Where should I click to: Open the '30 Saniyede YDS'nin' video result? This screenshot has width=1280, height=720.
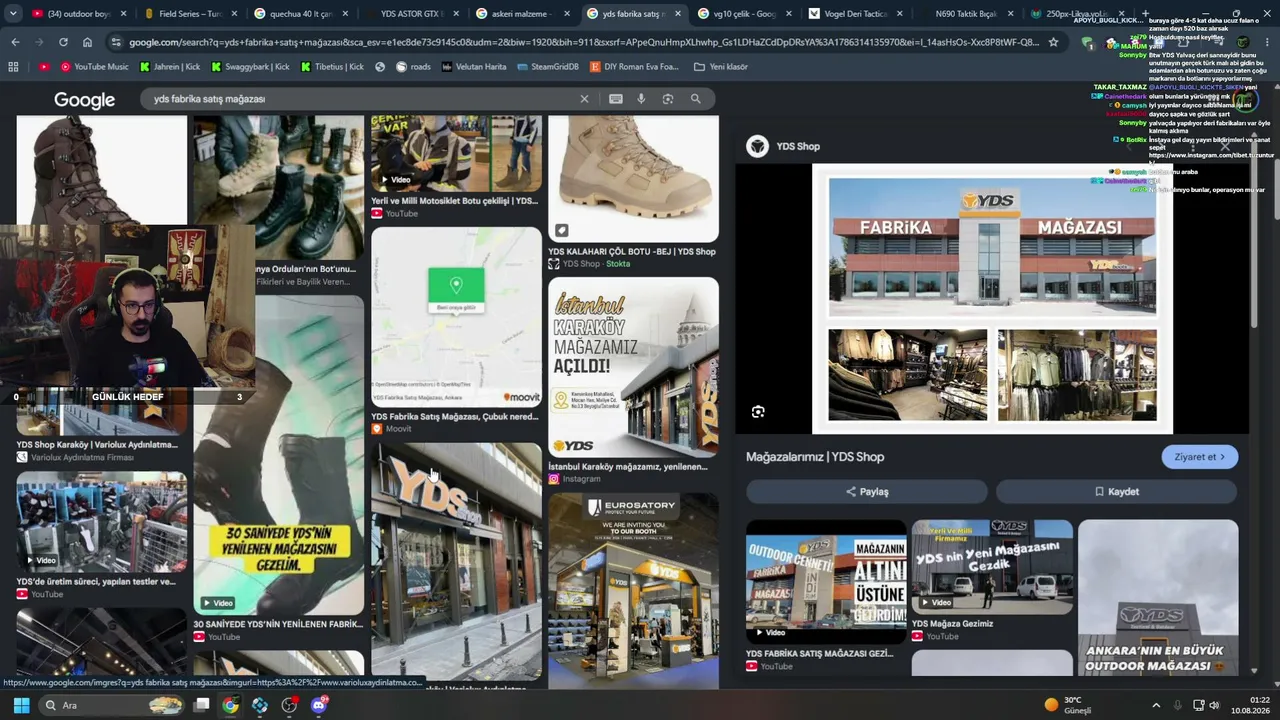[x=278, y=454]
